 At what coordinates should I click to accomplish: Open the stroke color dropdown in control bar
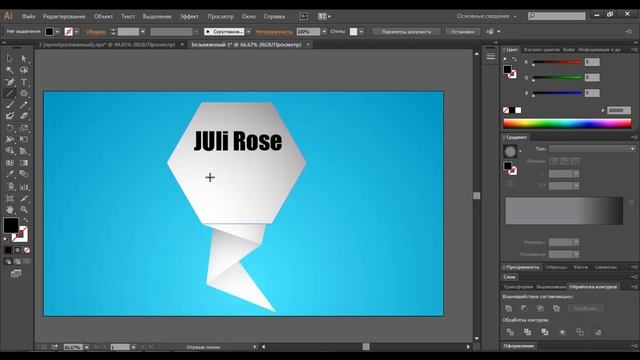[x=76, y=31]
